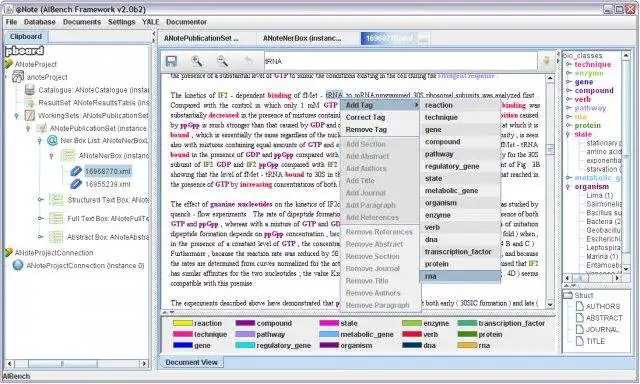Select the Lima (1) organism entry
This screenshot has width=640, height=384.
coord(600,195)
